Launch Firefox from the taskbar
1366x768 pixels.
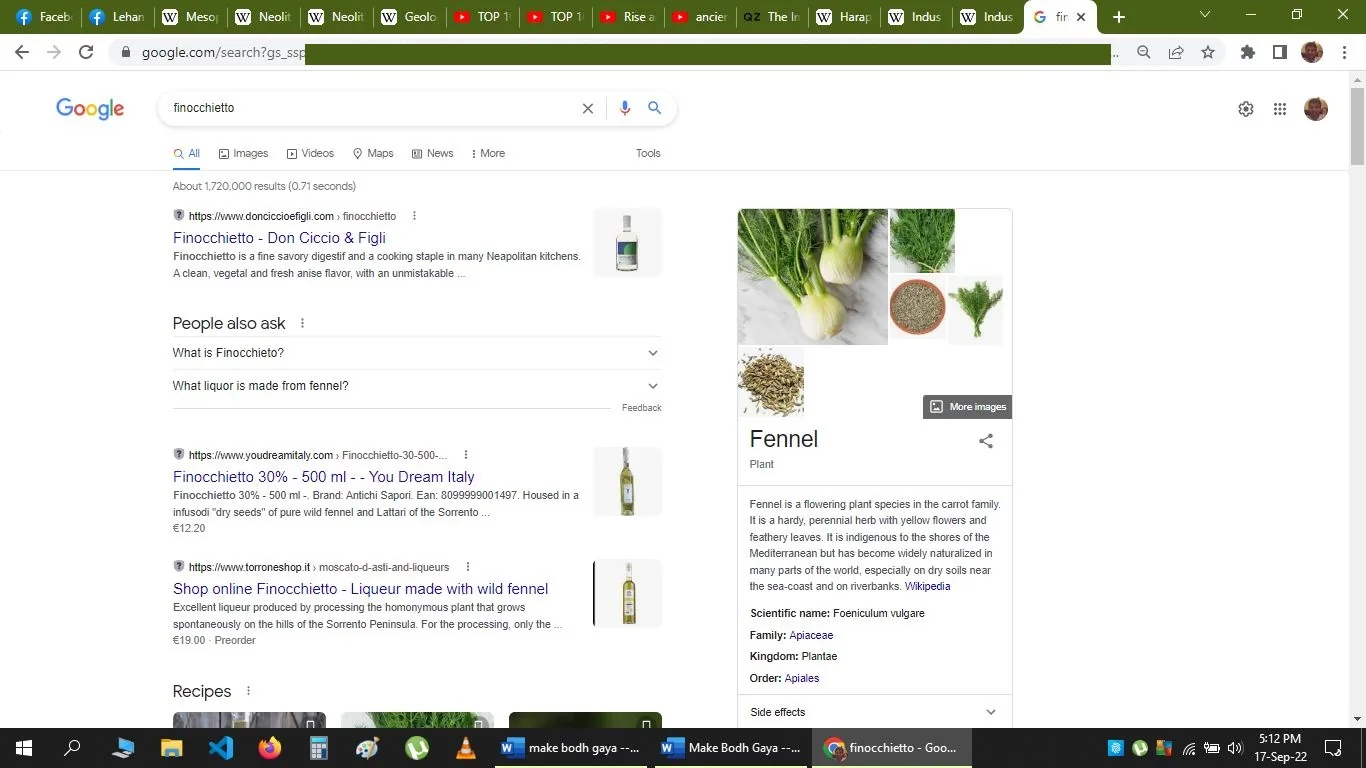[270, 748]
